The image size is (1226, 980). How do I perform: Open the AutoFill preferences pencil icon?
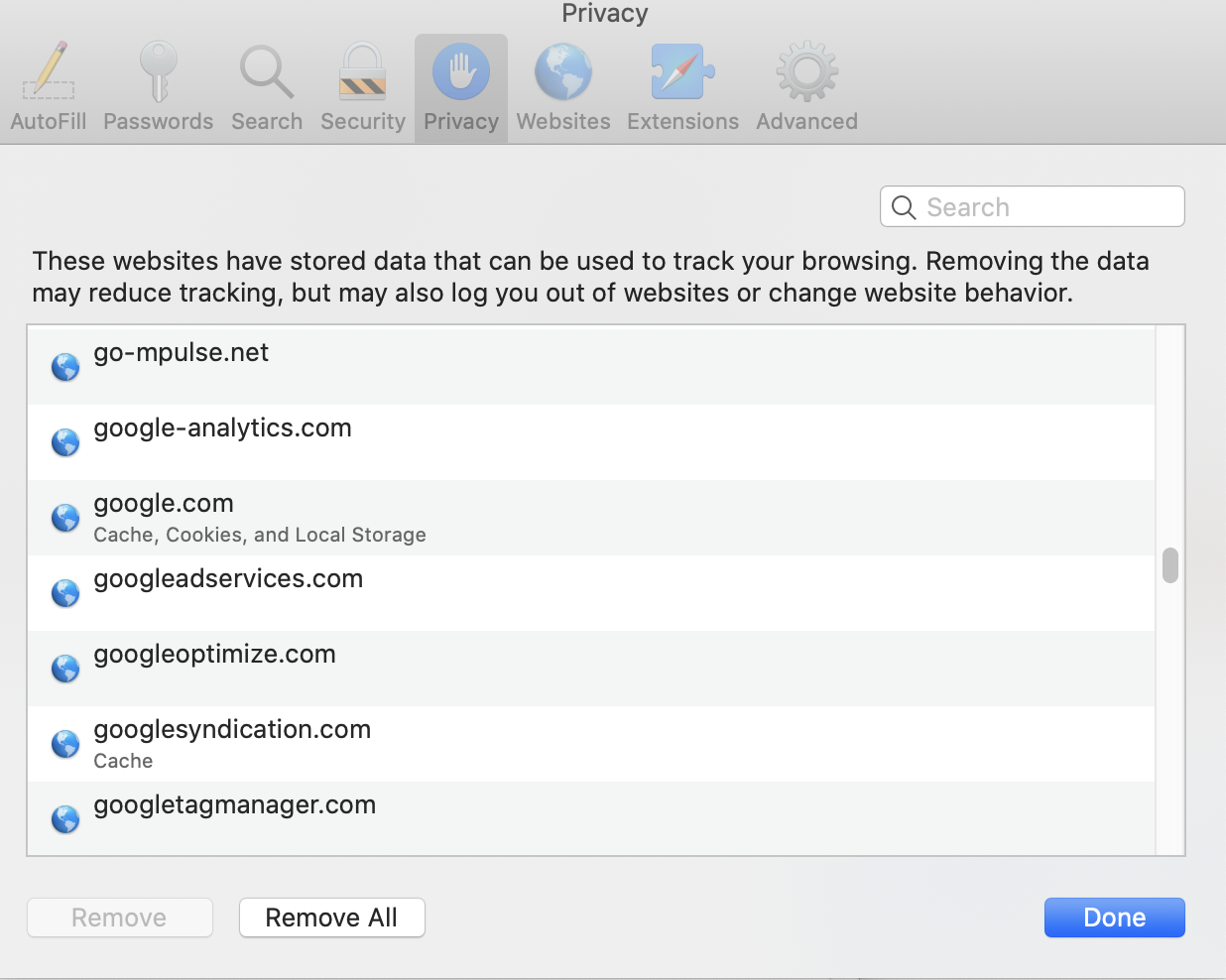pos(49,70)
